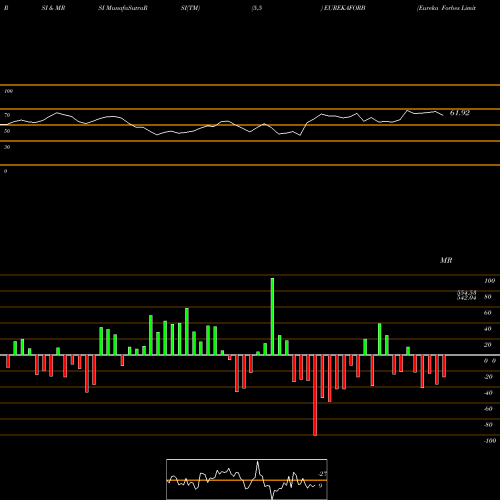
Task: Click the SI & MR header text
Action: tap(53, 8)
